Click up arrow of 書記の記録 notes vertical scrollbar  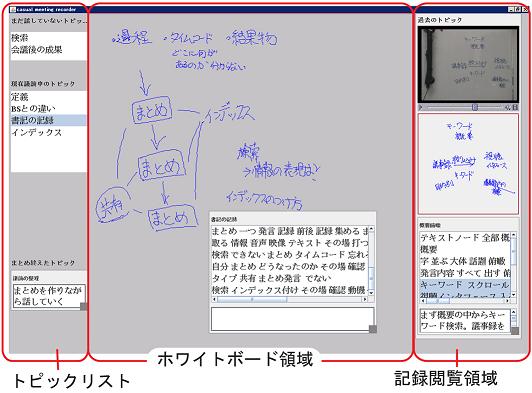(x=371, y=229)
